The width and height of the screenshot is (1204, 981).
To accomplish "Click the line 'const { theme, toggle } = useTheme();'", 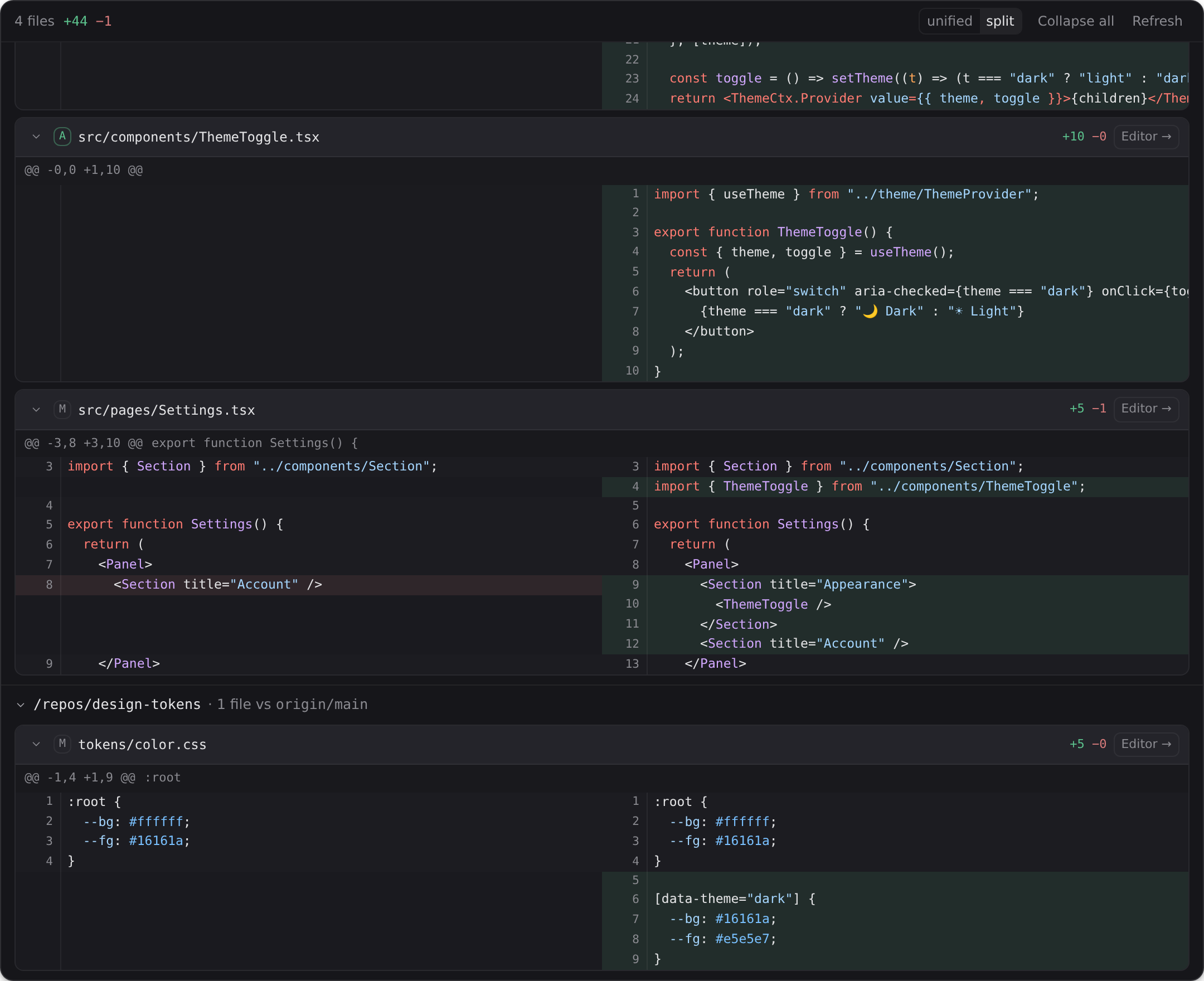I will coord(895,252).
